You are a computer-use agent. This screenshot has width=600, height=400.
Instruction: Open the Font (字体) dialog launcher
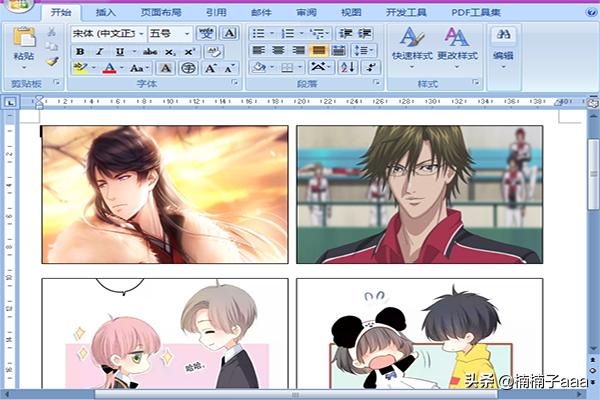(235, 84)
